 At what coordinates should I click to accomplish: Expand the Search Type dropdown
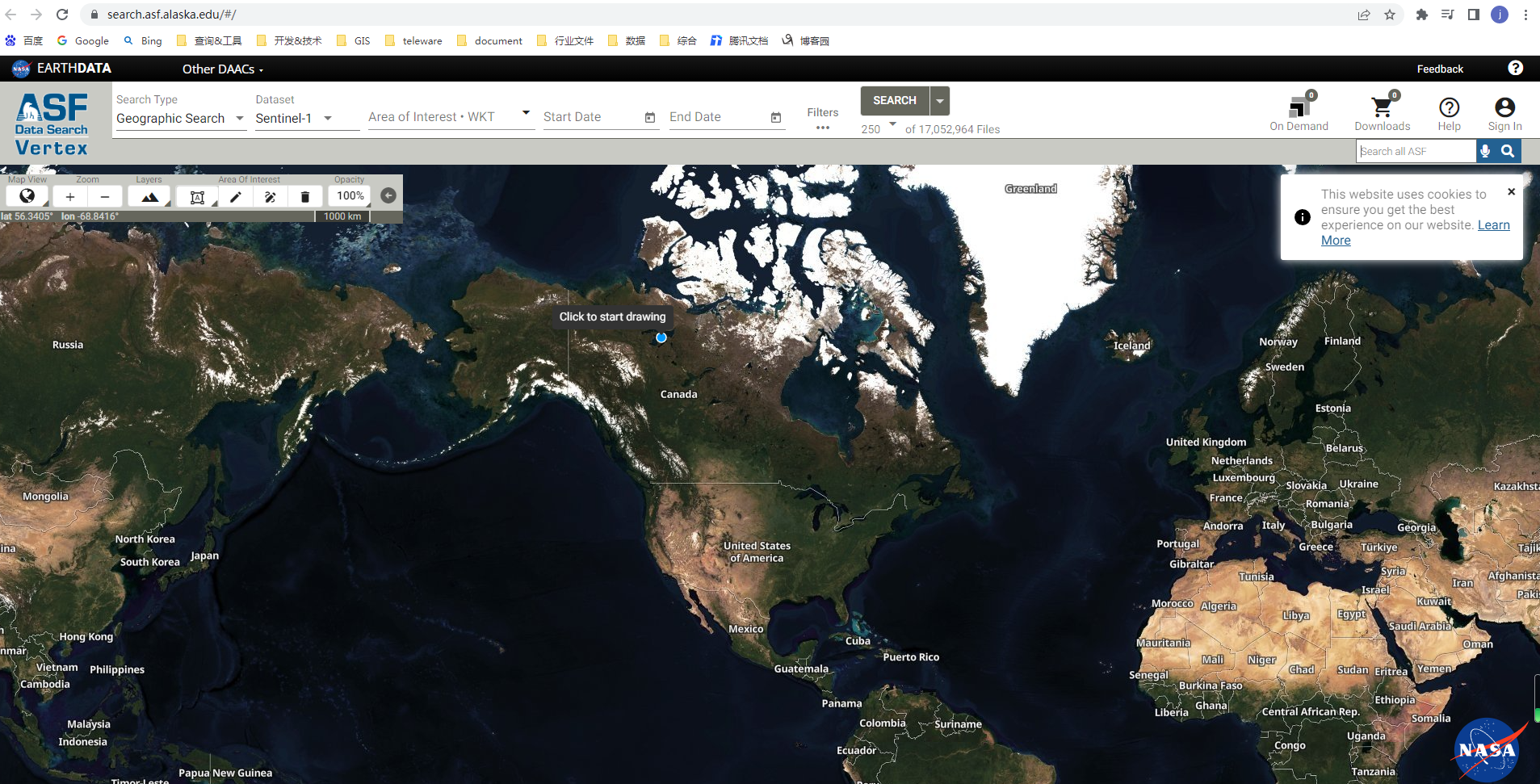click(x=180, y=118)
